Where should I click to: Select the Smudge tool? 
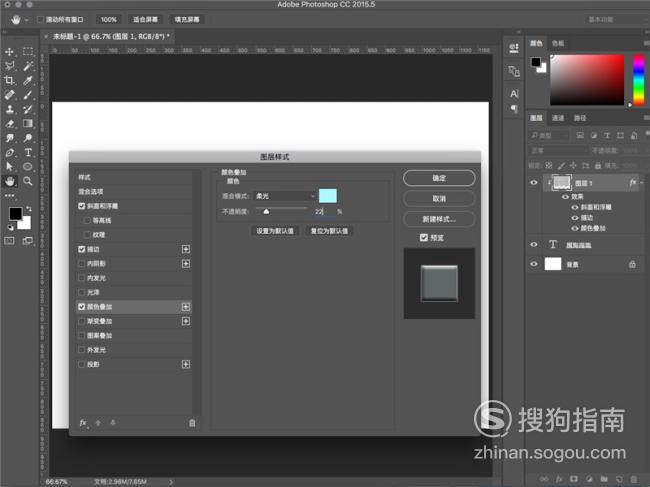(x=9, y=138)
